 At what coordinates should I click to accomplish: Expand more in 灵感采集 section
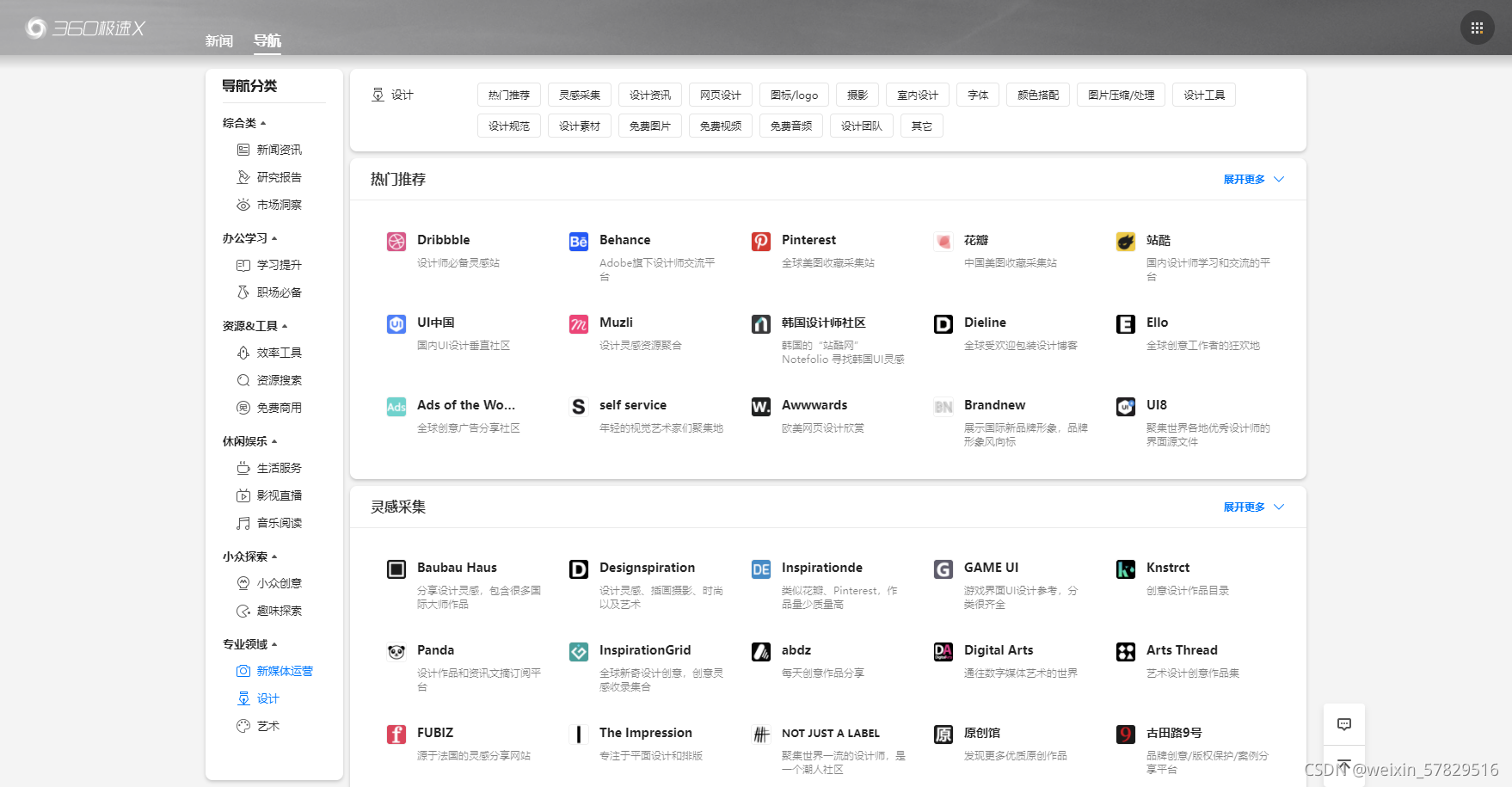pos(1253,507)
